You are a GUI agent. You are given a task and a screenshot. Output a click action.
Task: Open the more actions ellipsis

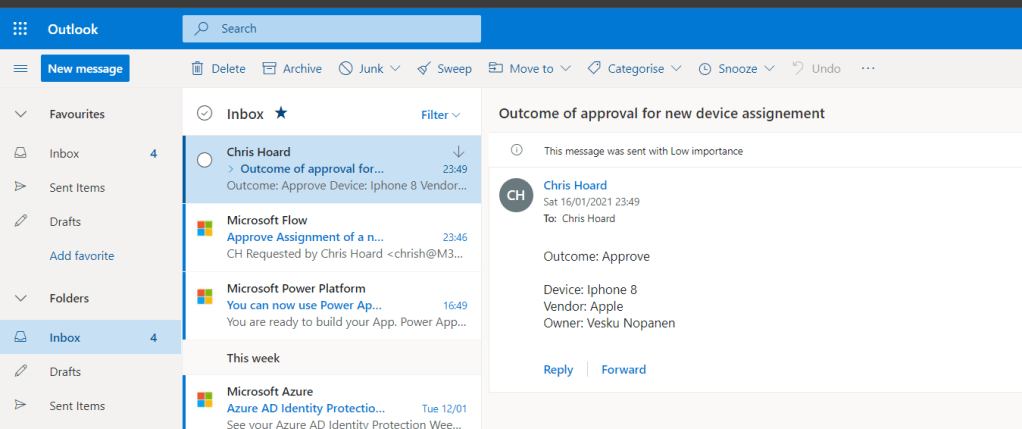coord(867,68)
